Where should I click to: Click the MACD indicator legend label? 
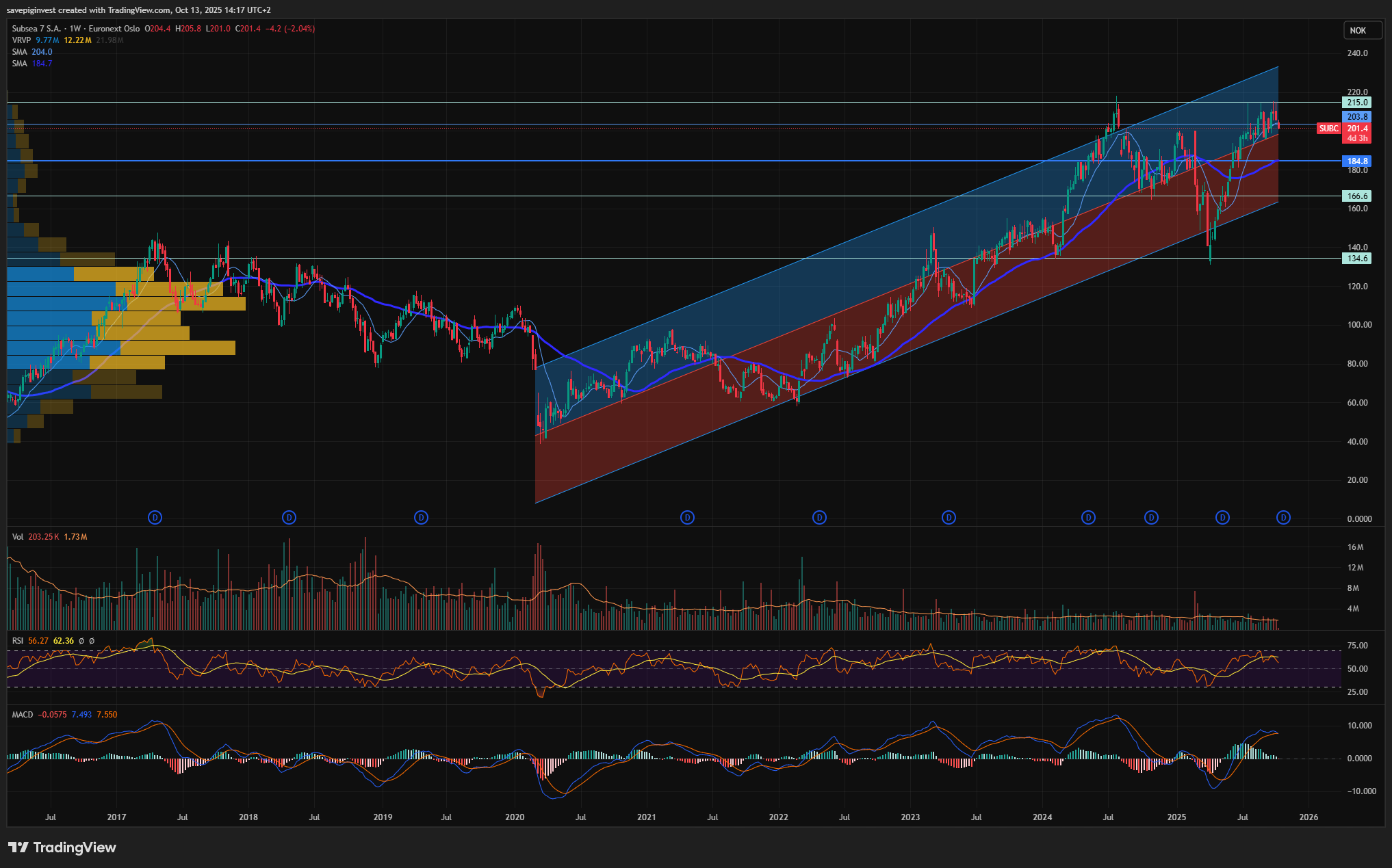(x=23, y=715)
